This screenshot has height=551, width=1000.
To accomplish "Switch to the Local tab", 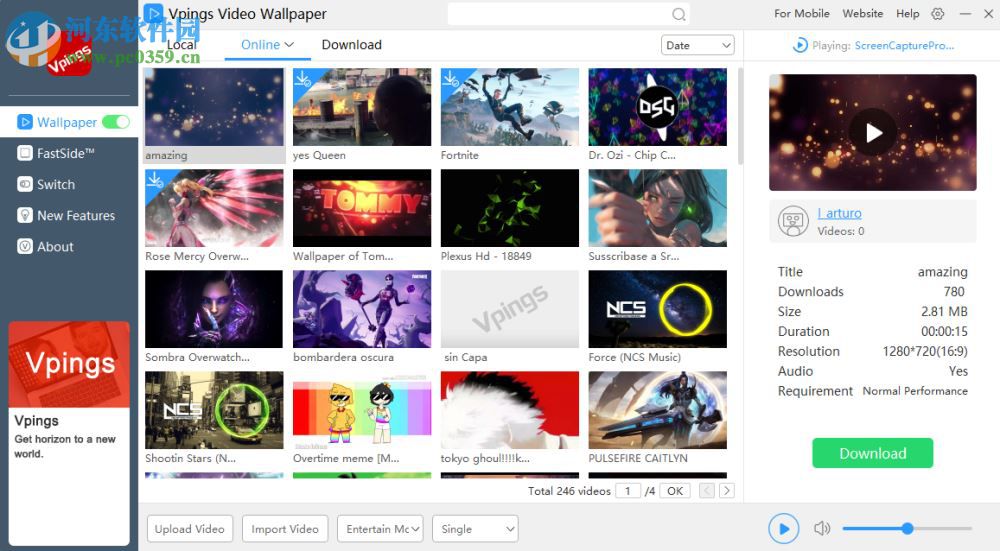I will pyautogui.click(x=182, y=45).
